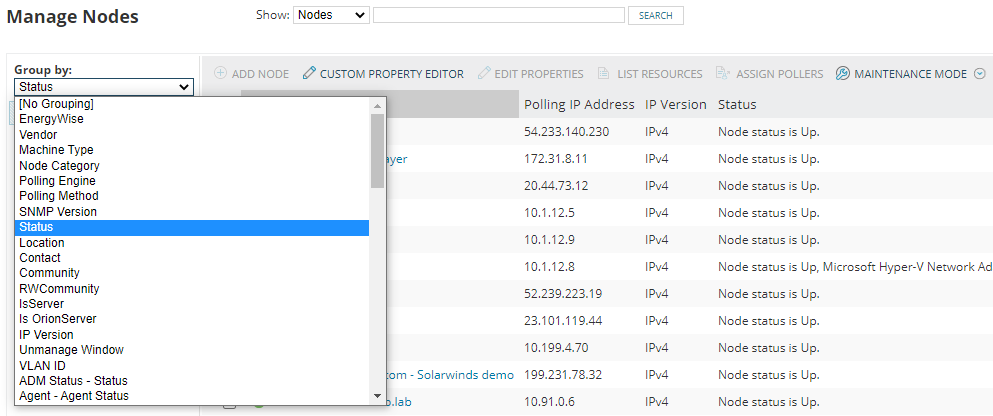Expand the Maintenance Mode dropdown arrow
This screenshot has width=993, height=416.
coord(981,73)
